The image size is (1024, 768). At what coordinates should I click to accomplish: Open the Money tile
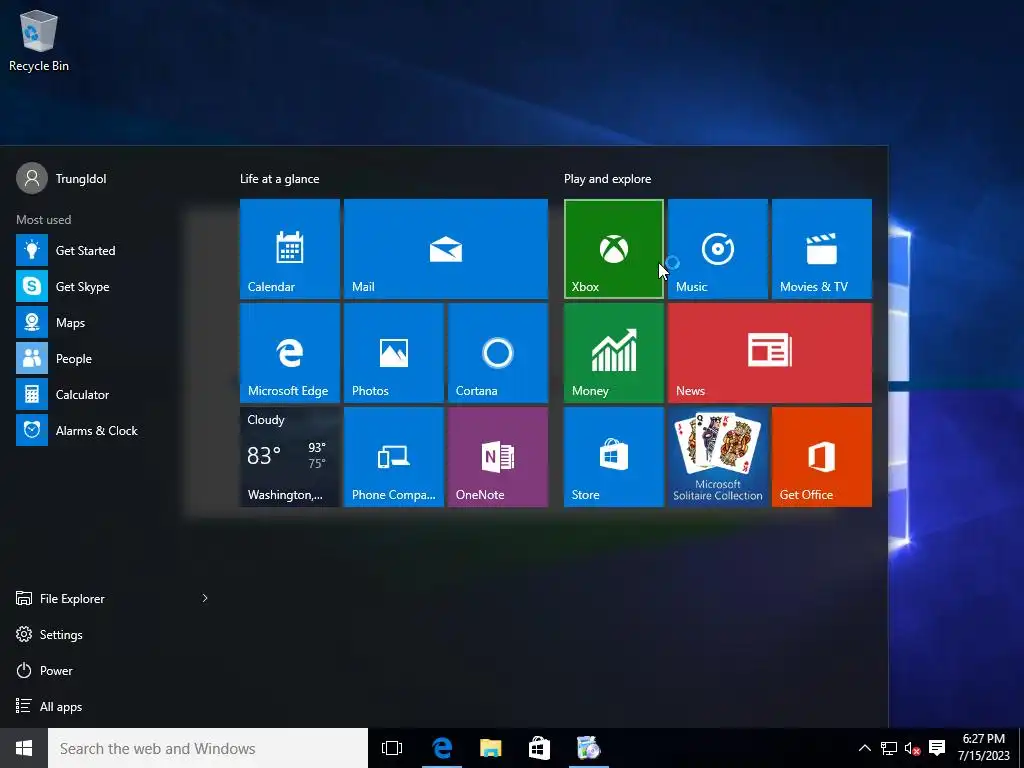pos(614,353)
